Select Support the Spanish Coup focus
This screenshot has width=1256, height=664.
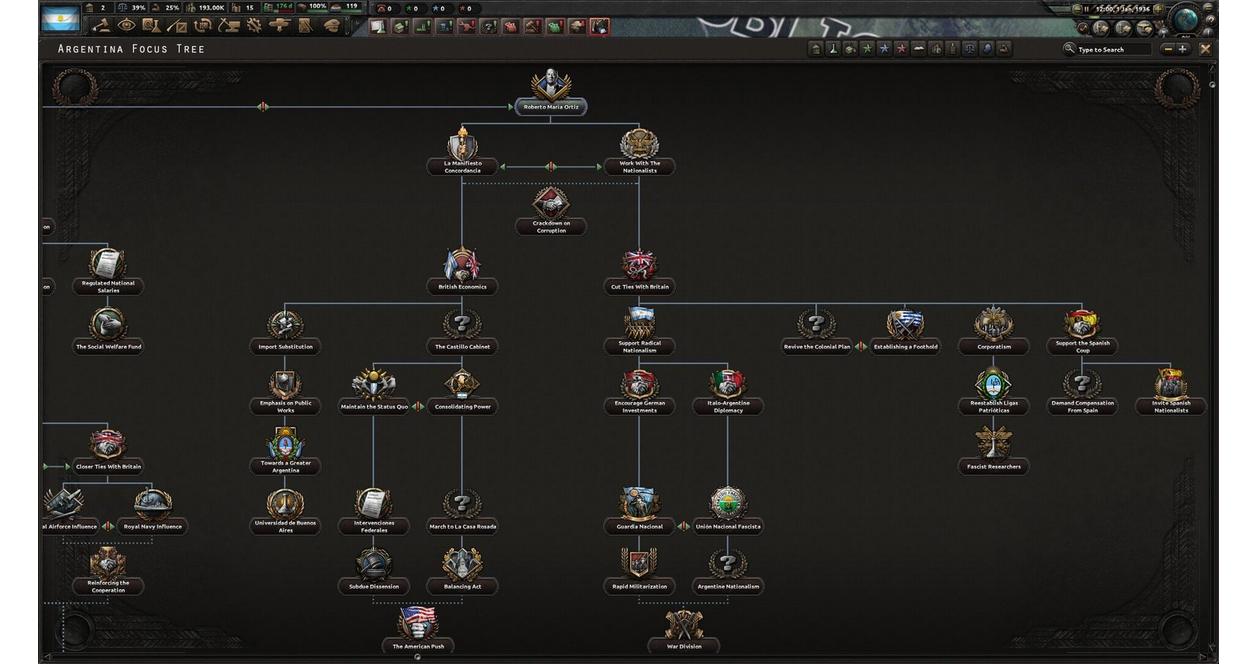click(x=1082, y=332)
